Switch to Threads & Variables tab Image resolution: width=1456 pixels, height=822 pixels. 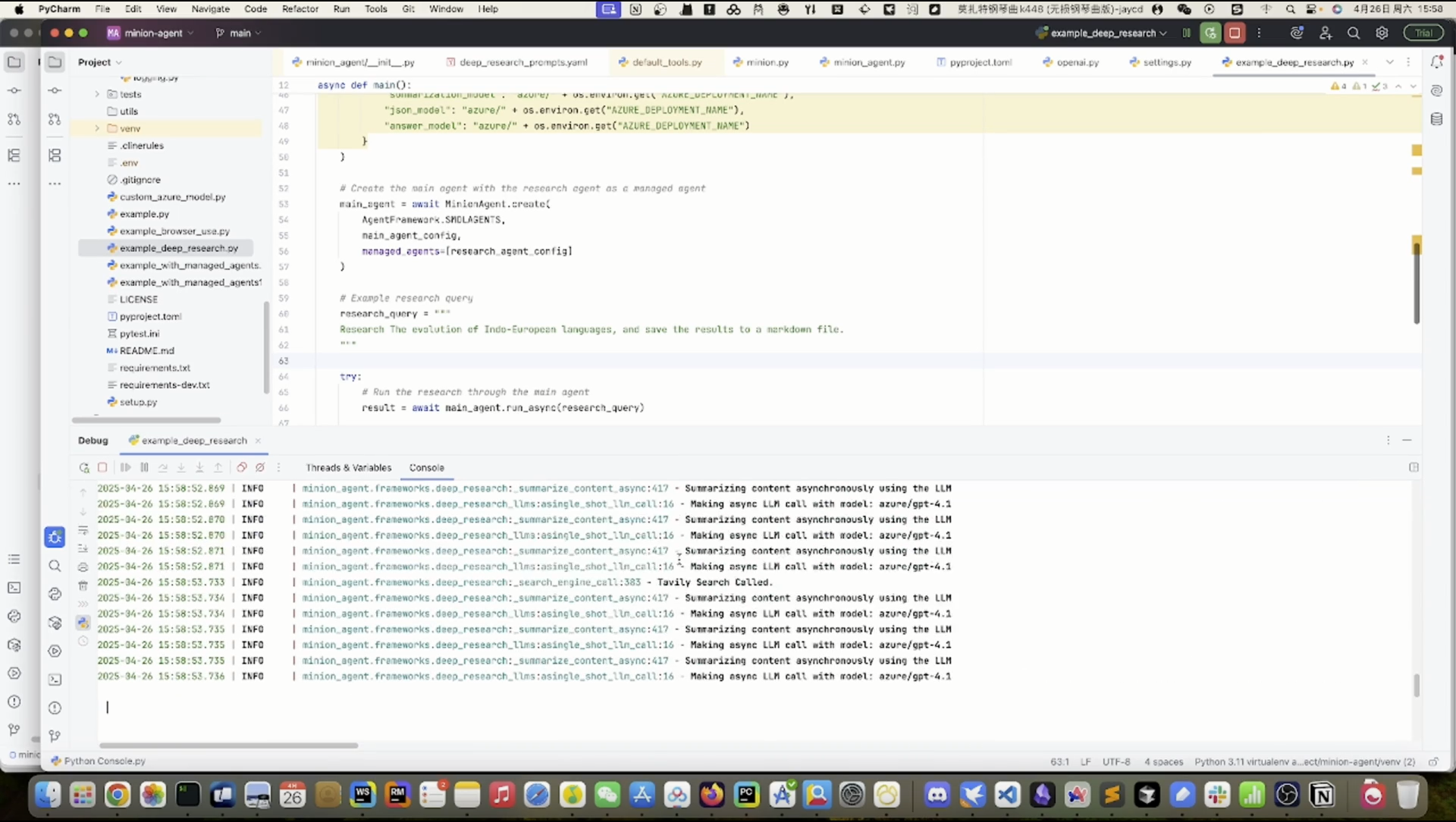(x=348, y=468)
